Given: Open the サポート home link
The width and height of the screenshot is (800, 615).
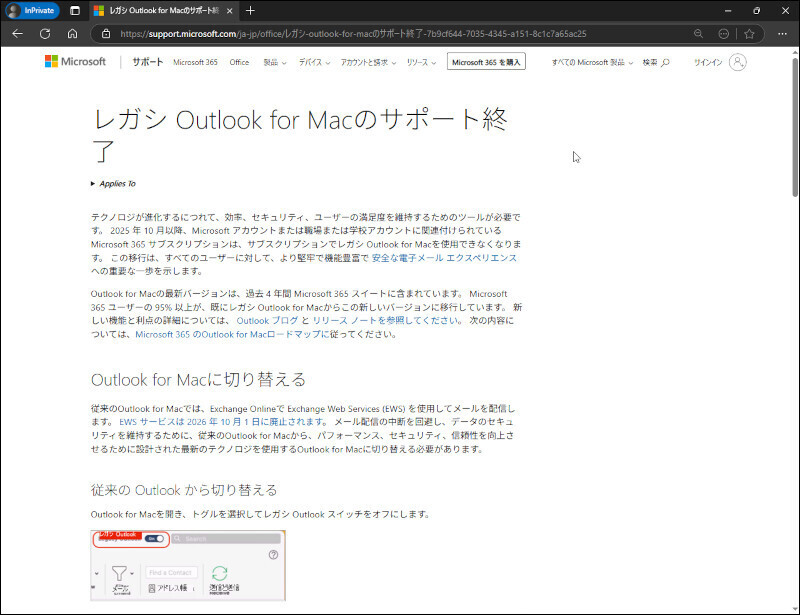Looking at the screenshot, I should point(147,62).
